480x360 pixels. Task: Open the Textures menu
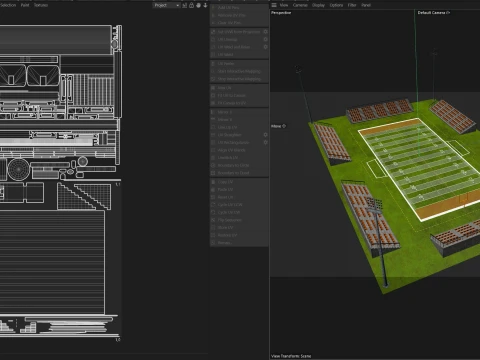(x=41, y=5)
